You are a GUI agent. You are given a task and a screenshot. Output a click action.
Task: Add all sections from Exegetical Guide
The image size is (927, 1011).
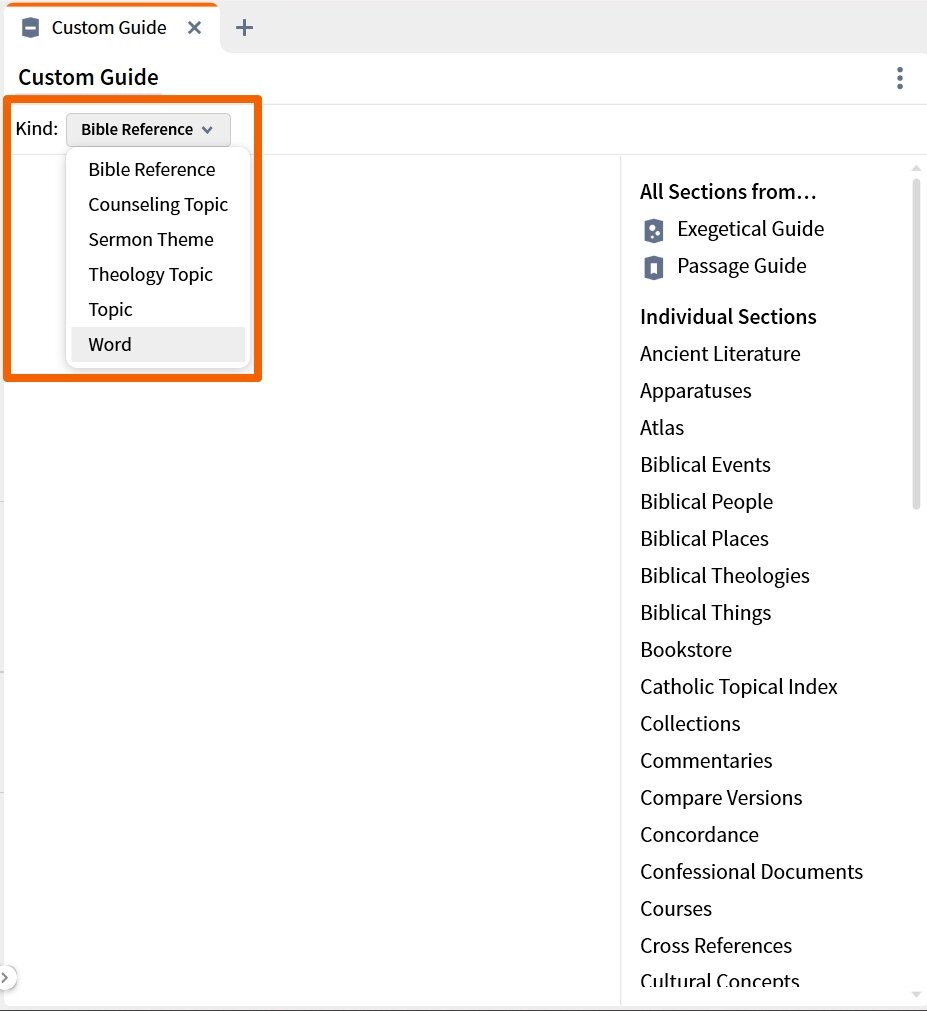coord(750,229)
